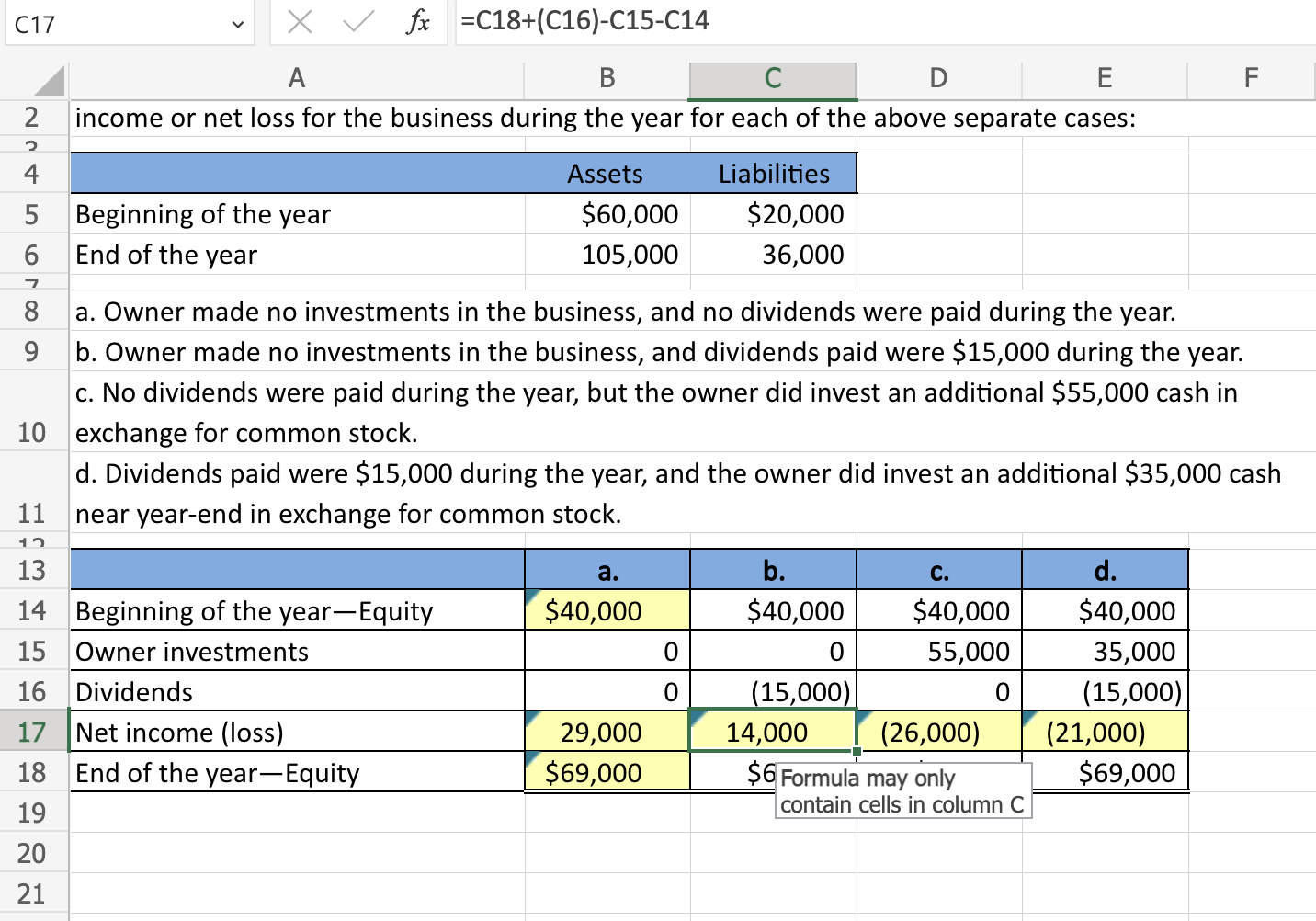Click the 'Beginning of the year' label cell
The image size is (1316, 921).
click(297, 214)
